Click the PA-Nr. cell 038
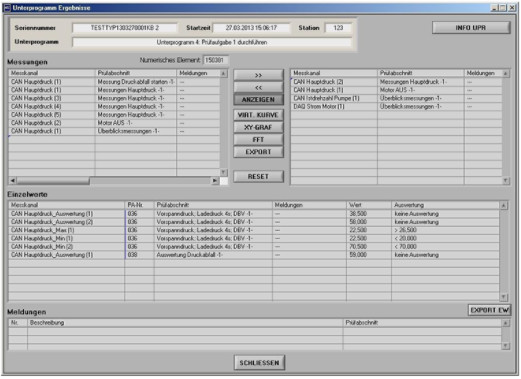Screen dimensions: 521x379 pos(139,255)
